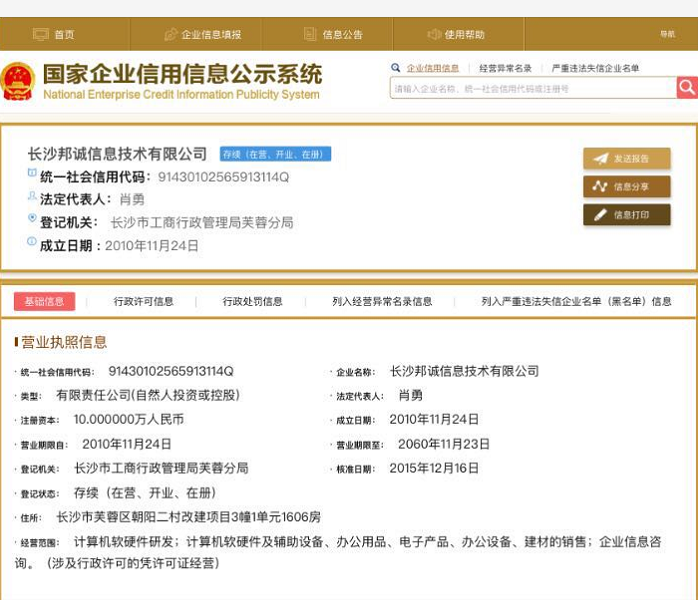Click the small magnifier beside 企业信用信息

pos(396,68)
